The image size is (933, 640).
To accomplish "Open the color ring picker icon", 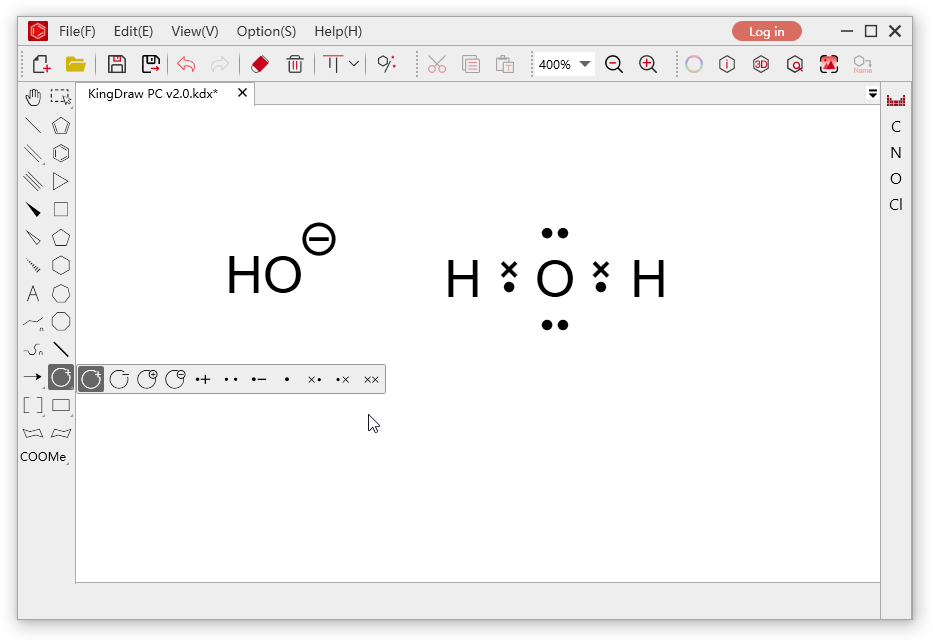I will coord(694,64).
